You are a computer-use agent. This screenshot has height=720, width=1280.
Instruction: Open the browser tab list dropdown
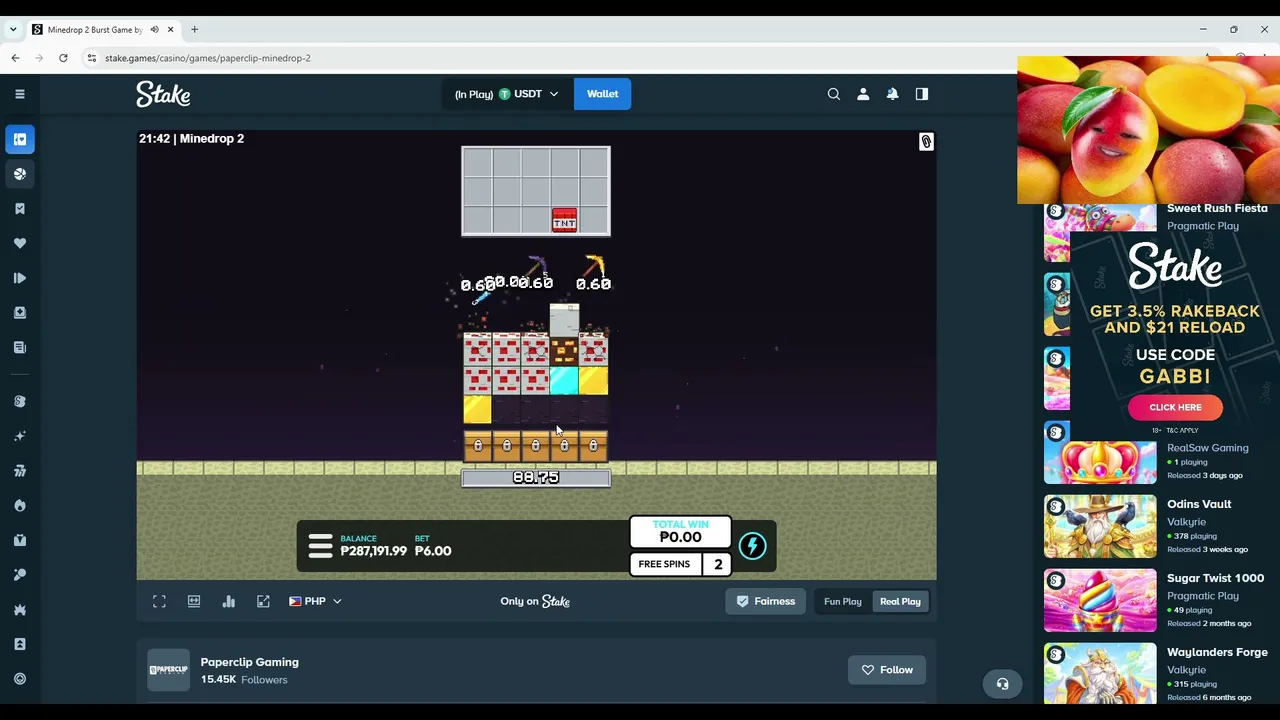(x=12, y=30)
